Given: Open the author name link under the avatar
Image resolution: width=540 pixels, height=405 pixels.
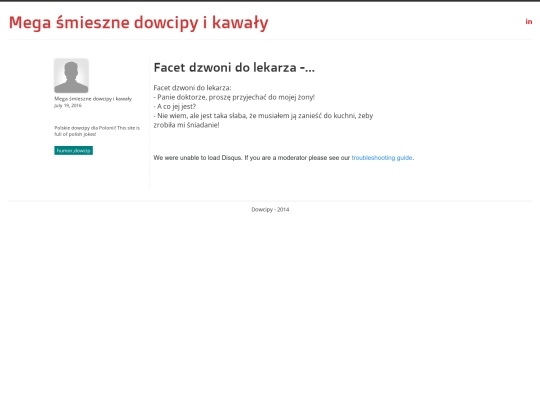Looking at the screenshot, I should tap(93, 99).
